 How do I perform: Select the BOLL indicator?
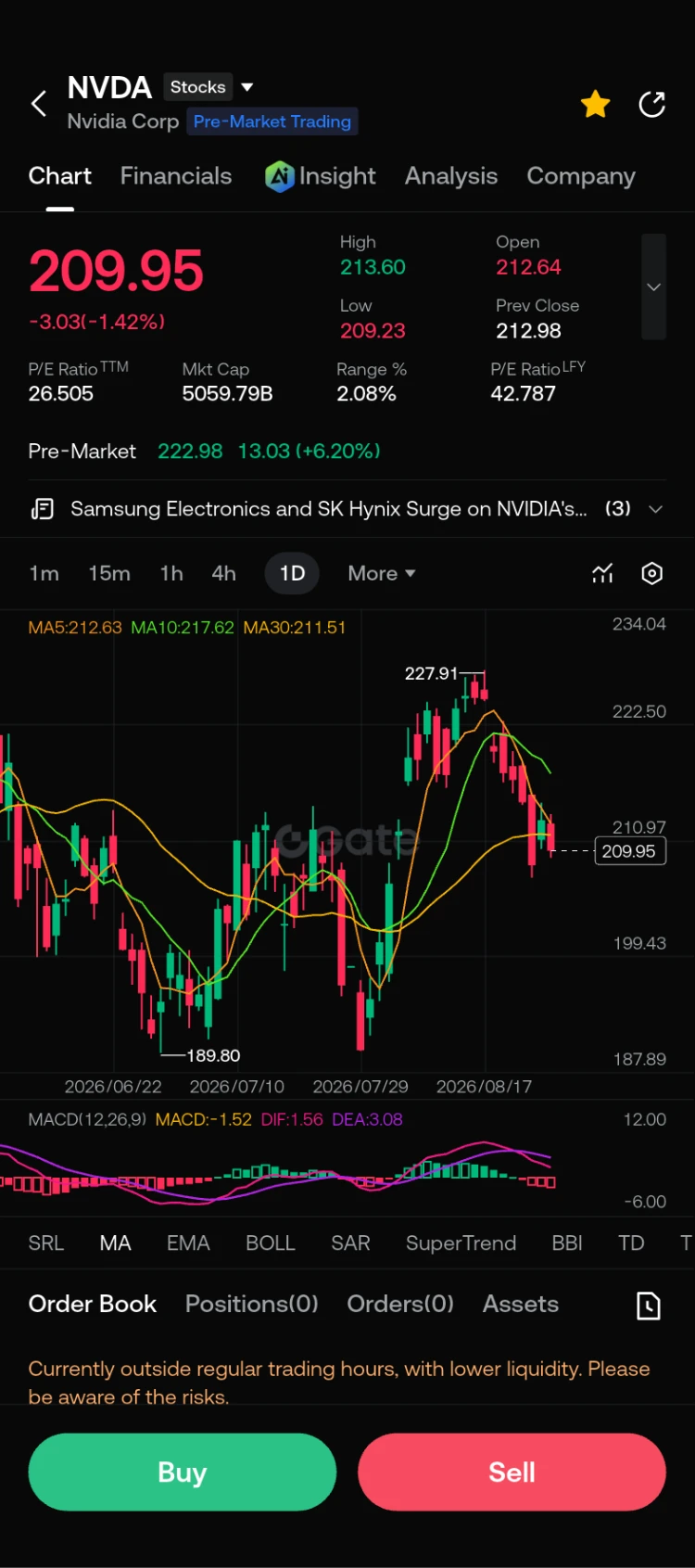[271, 1243]
